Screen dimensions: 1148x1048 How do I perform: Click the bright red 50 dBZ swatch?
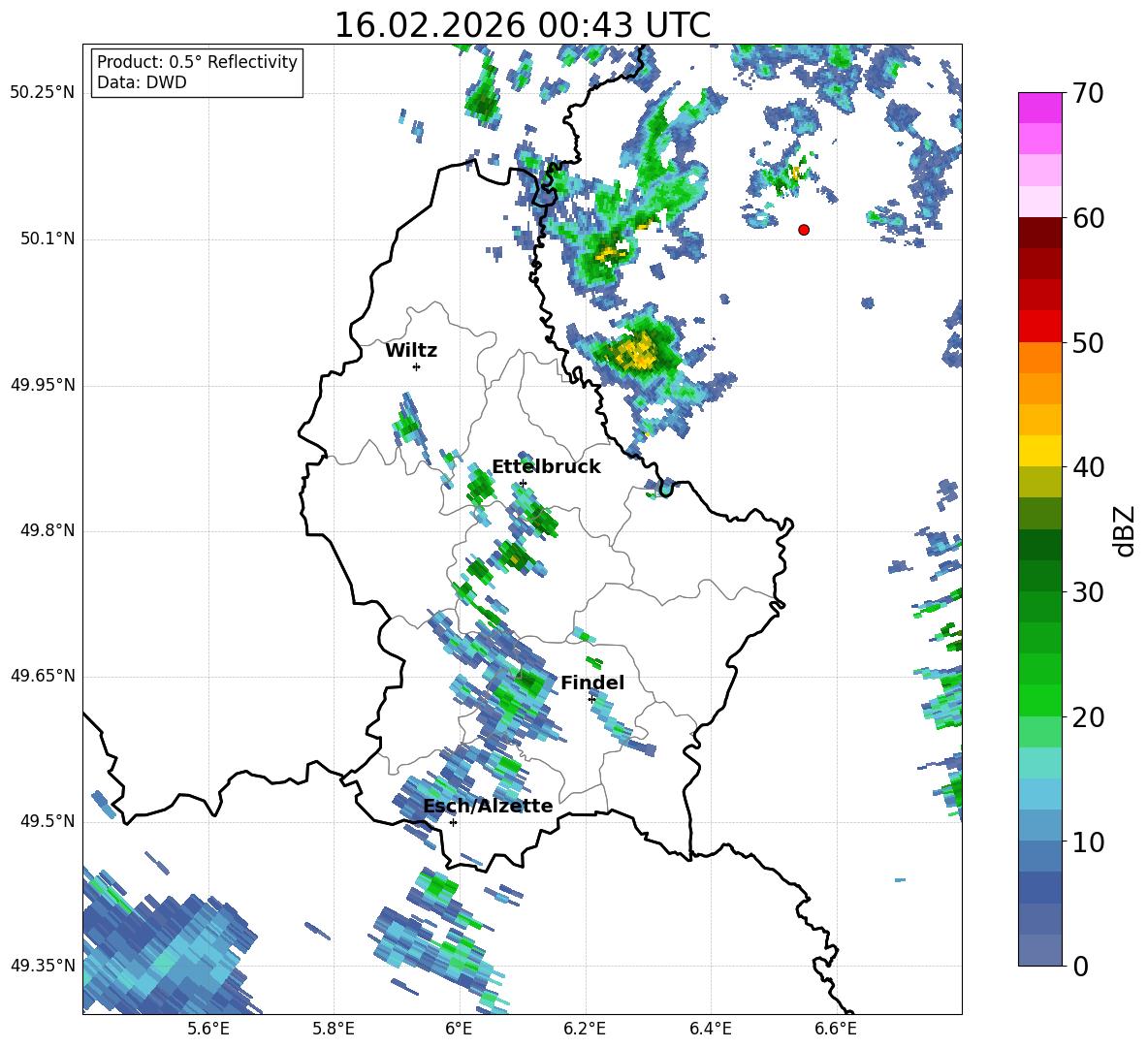pos(1039,327)
